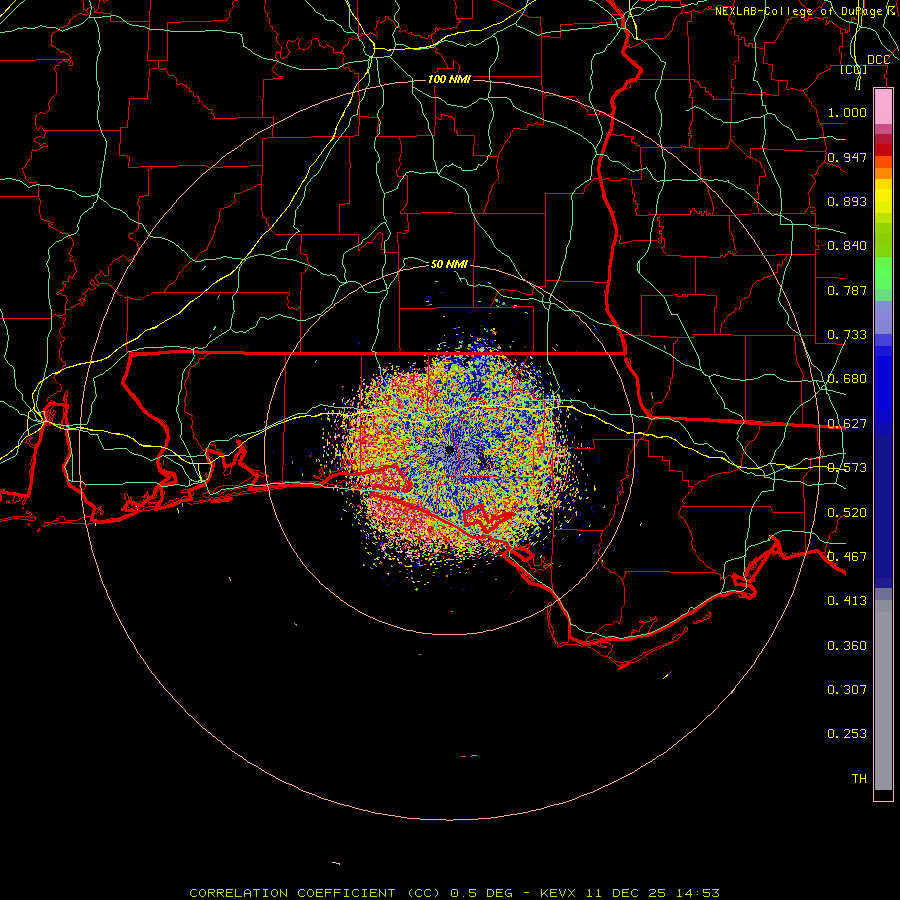
Task: Click the [CC] product label above the scale
Action: pyautogui.click(x=854, y=69)
